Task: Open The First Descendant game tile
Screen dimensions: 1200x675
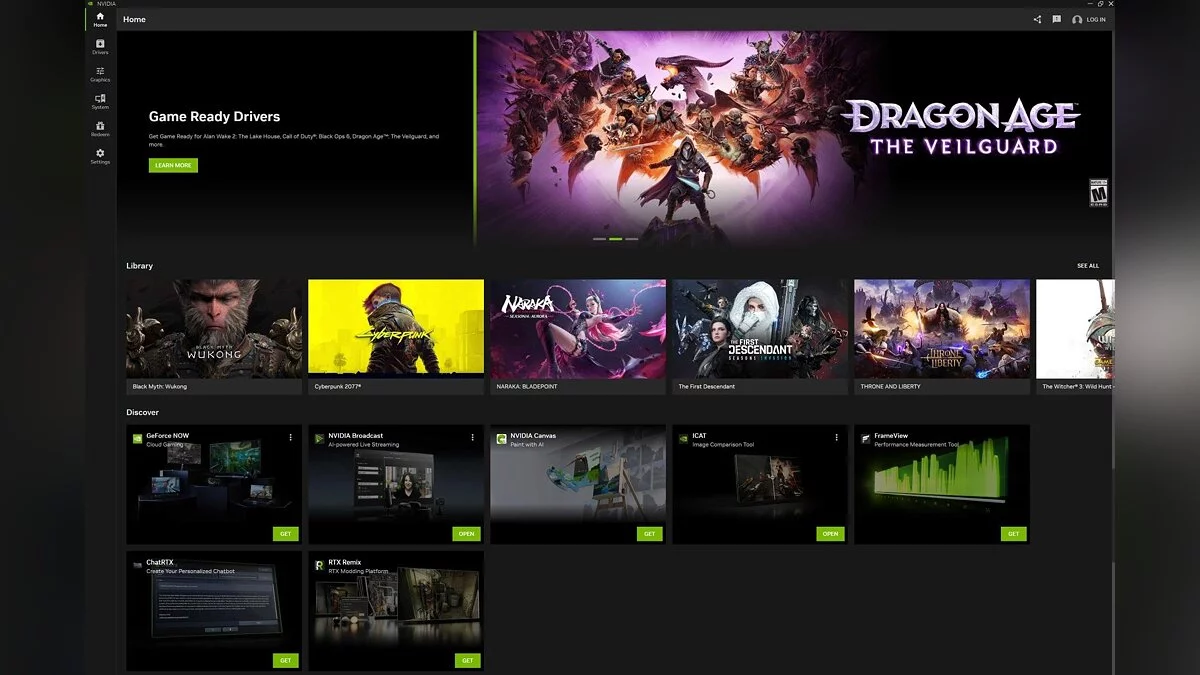Action: click(760, 337)
